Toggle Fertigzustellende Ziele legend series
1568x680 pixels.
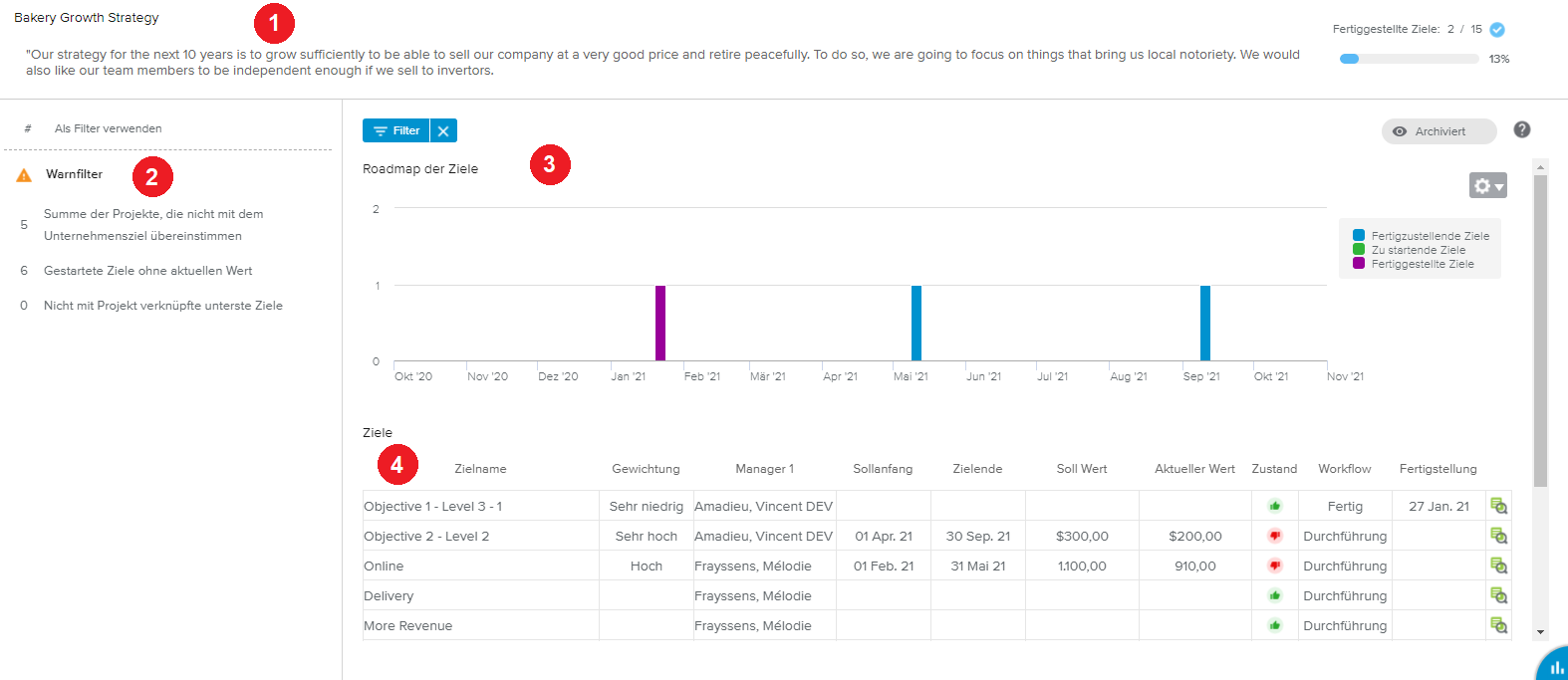[x=1420, y=236]
